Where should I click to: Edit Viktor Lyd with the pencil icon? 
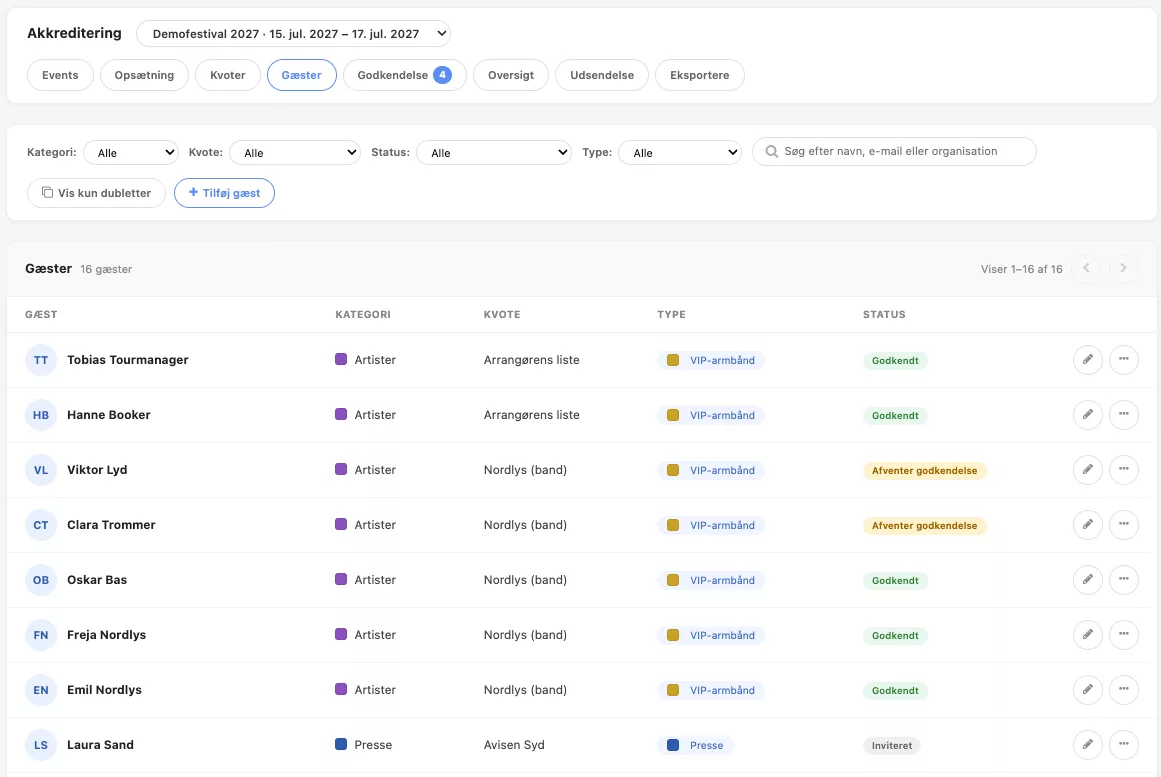(x=1088, y=470)
